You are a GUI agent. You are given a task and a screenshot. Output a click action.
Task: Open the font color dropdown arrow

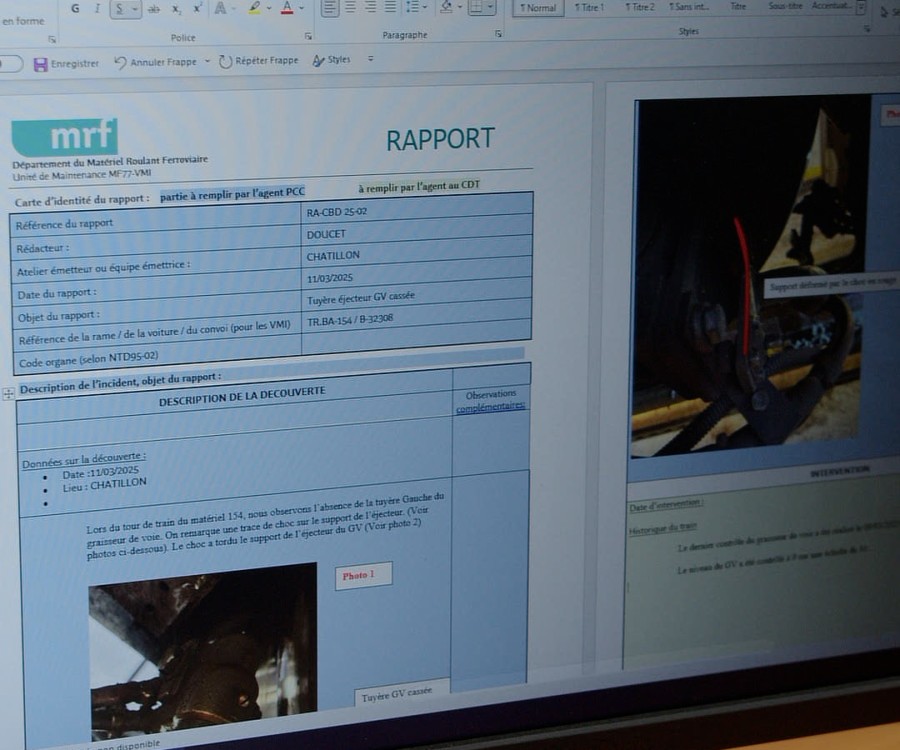click(302, 8)
